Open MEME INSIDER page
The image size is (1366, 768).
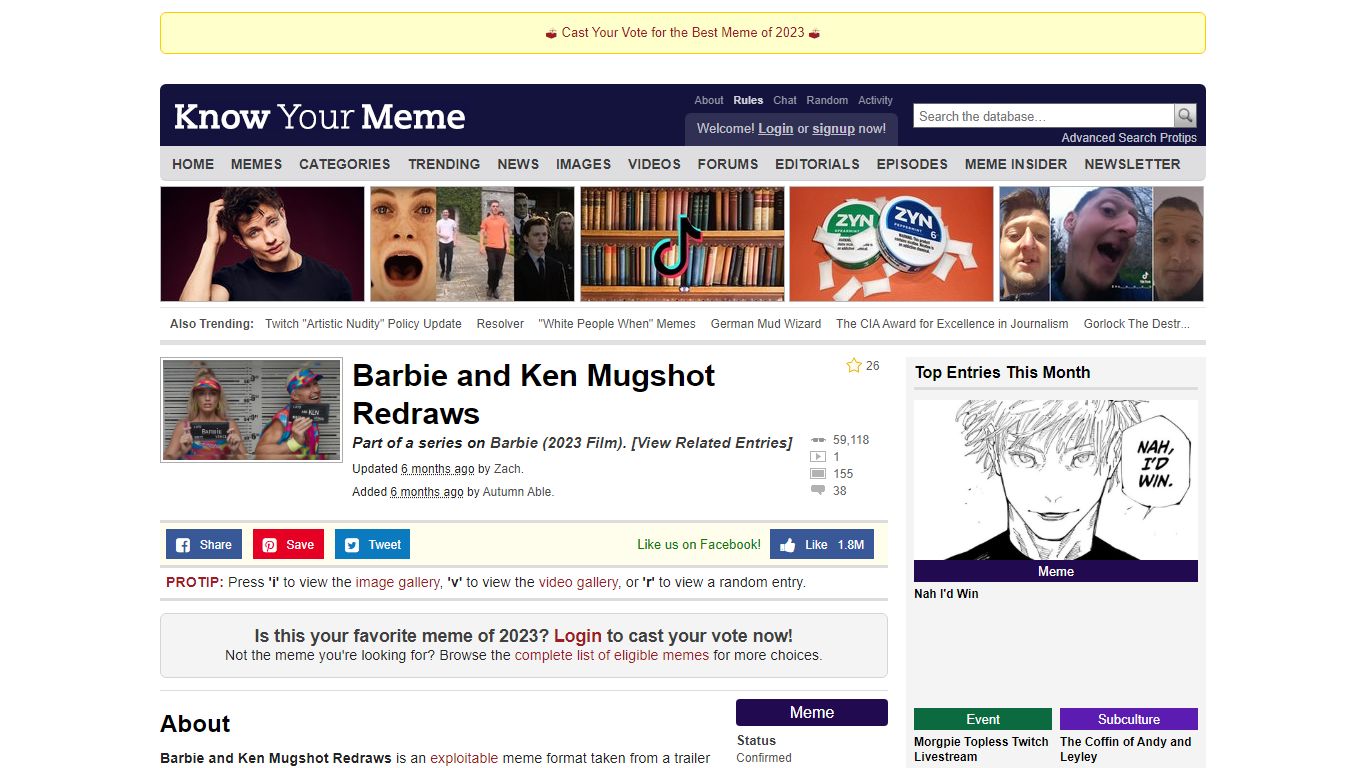tap(1016, 164)
